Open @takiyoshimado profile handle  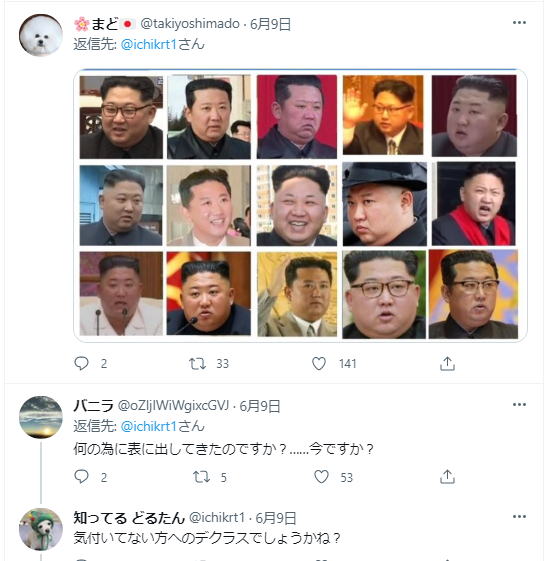190,24
